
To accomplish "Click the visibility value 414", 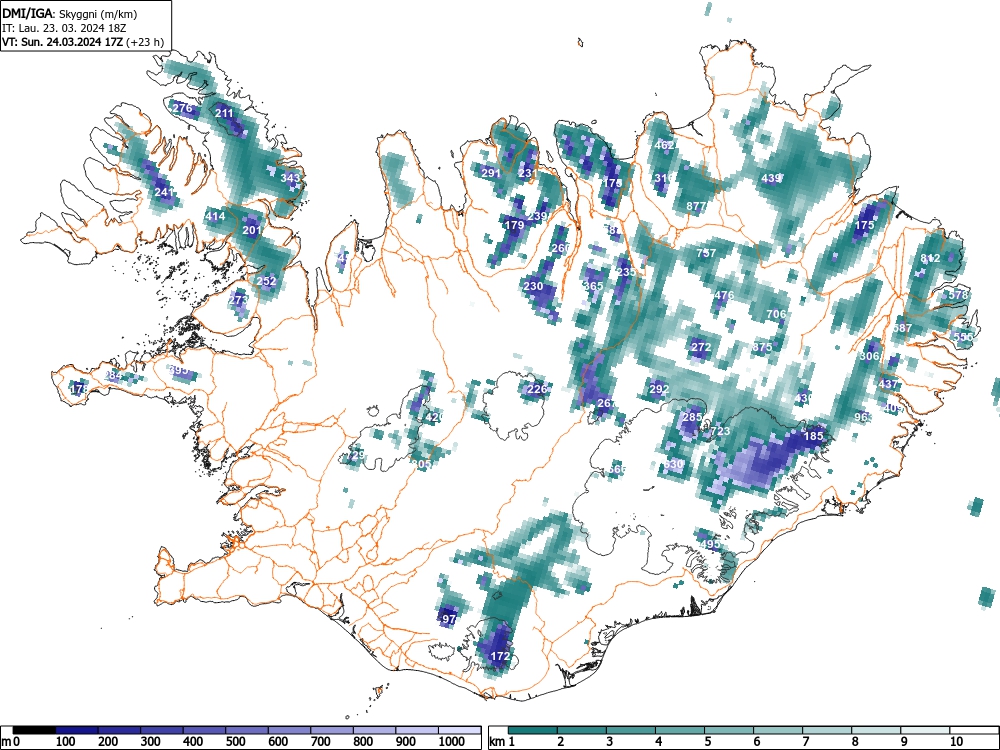I will [216, 216].
